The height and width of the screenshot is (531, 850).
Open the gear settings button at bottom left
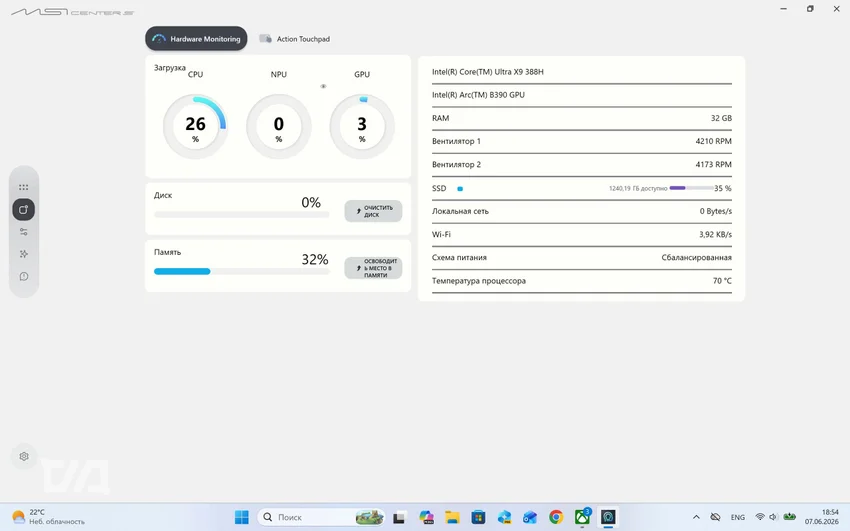click(24, 456)
